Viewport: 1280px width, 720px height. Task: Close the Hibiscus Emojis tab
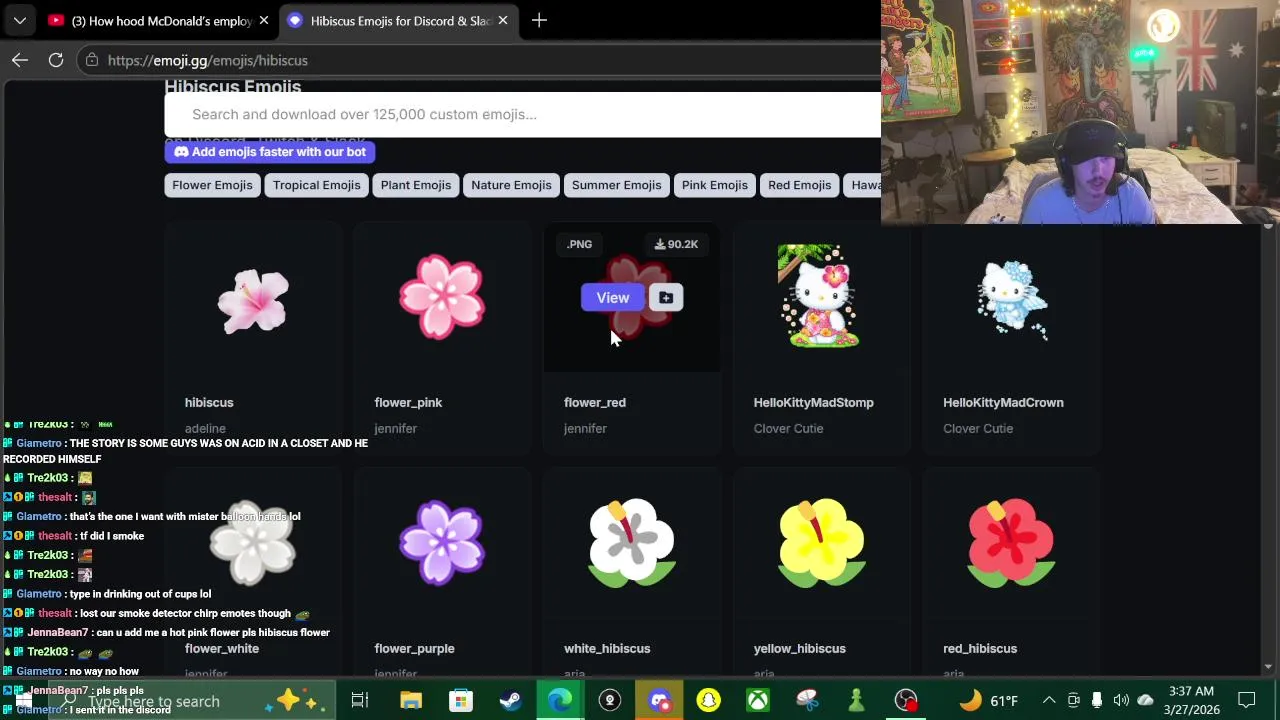pyautogui.click(x=503, y=20)
